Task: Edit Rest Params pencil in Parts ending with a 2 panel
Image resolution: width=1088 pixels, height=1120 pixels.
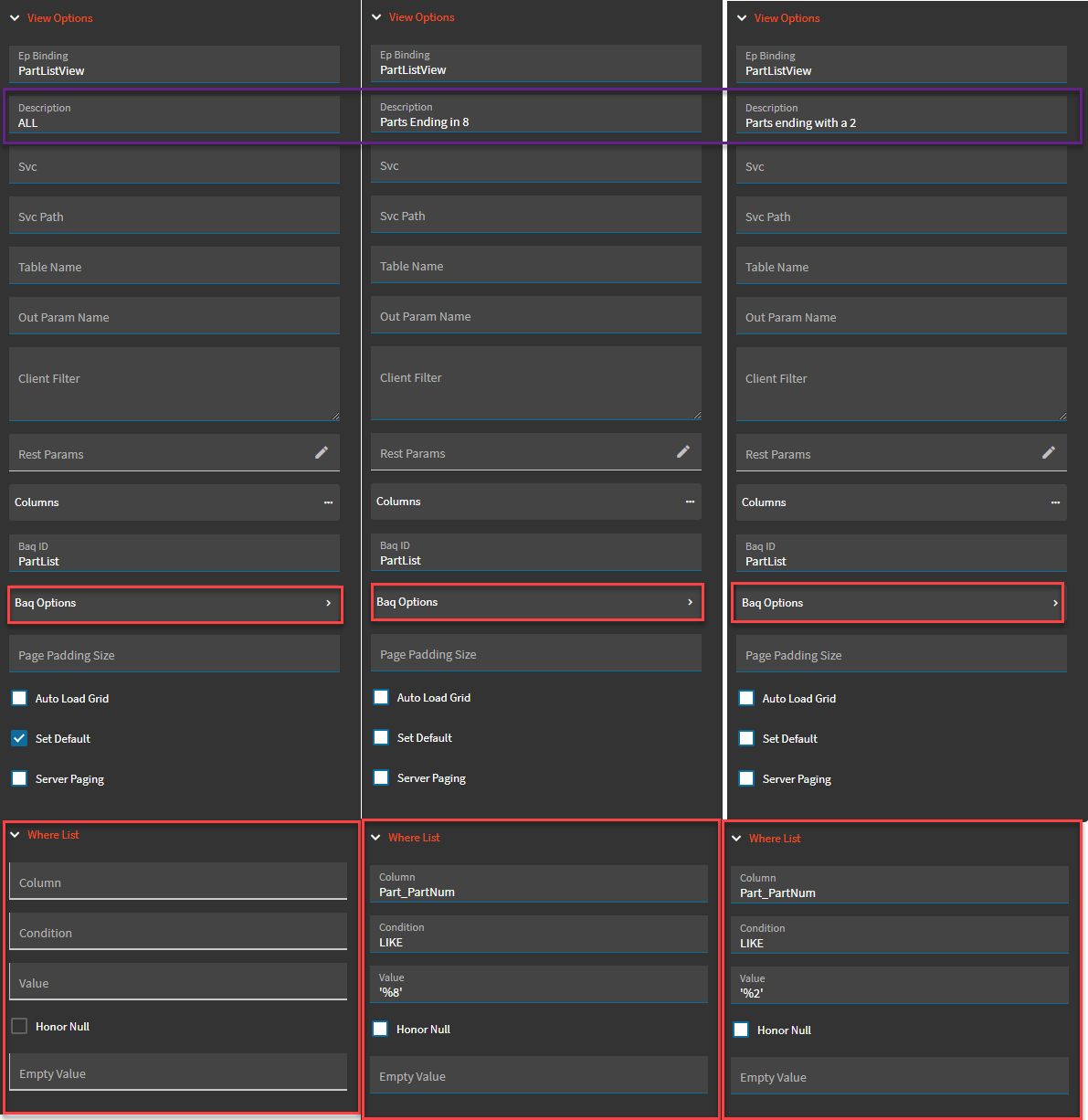Action: (1049, 452)
